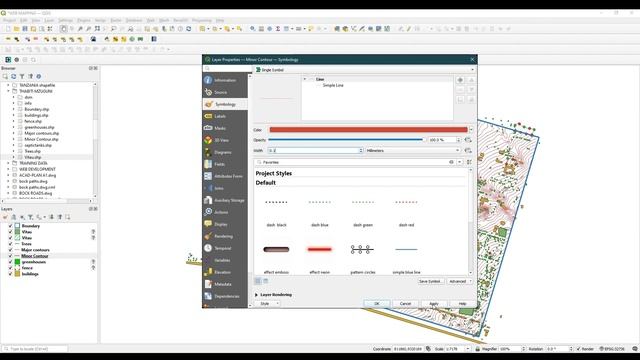Viewport: 640px width, 360px height.
Task: Switch to the Metadata tab
Action: coord(225,284)
